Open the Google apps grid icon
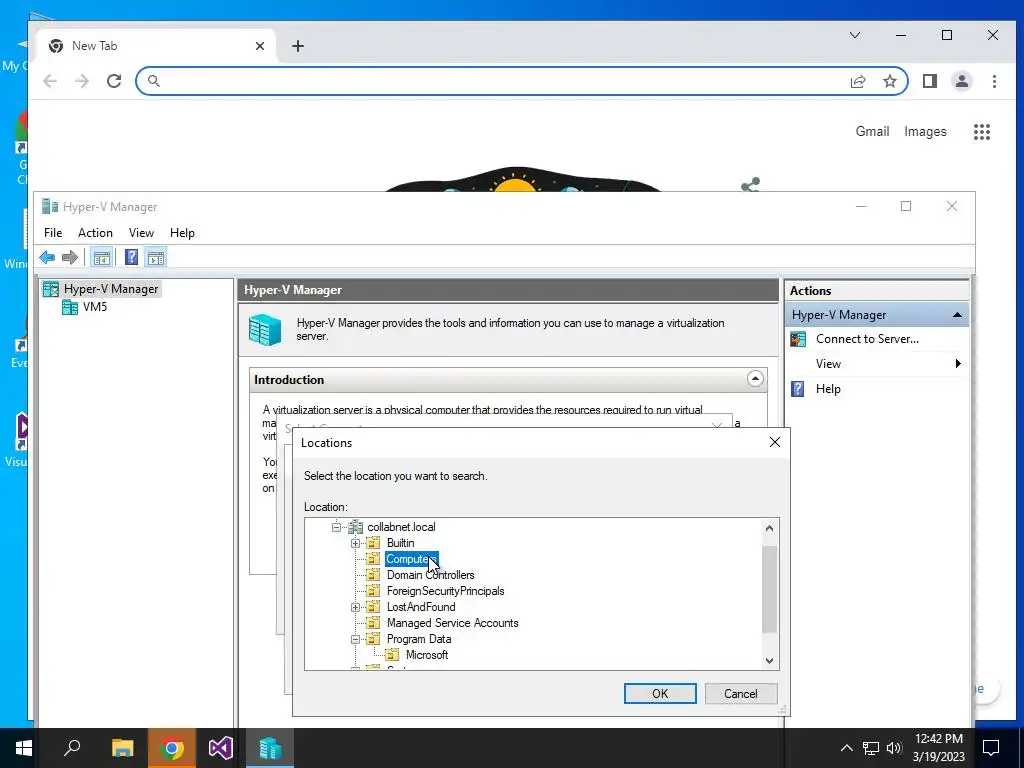 coord(982,132)
